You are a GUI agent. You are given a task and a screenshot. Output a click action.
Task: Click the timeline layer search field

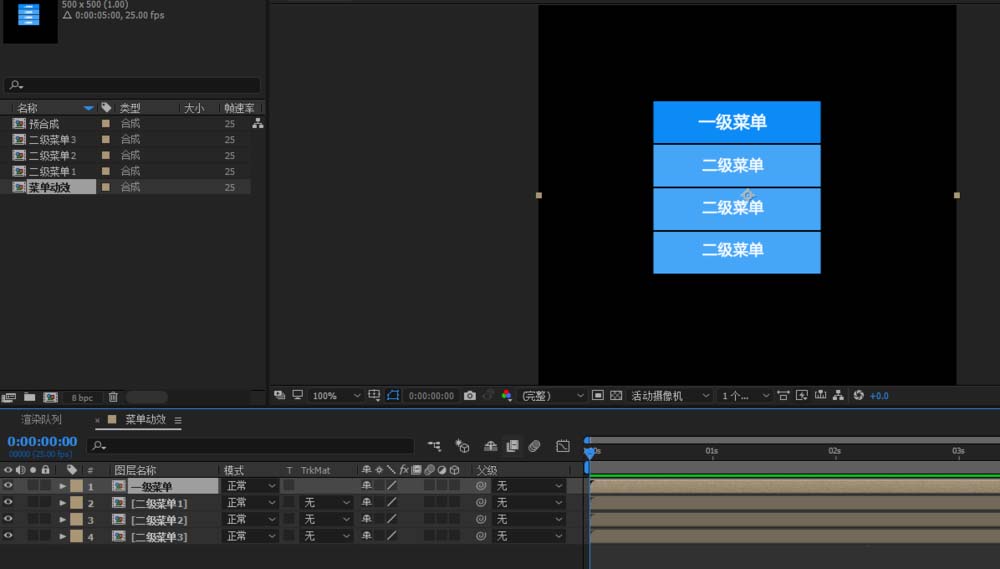click(x=251, y=446)
